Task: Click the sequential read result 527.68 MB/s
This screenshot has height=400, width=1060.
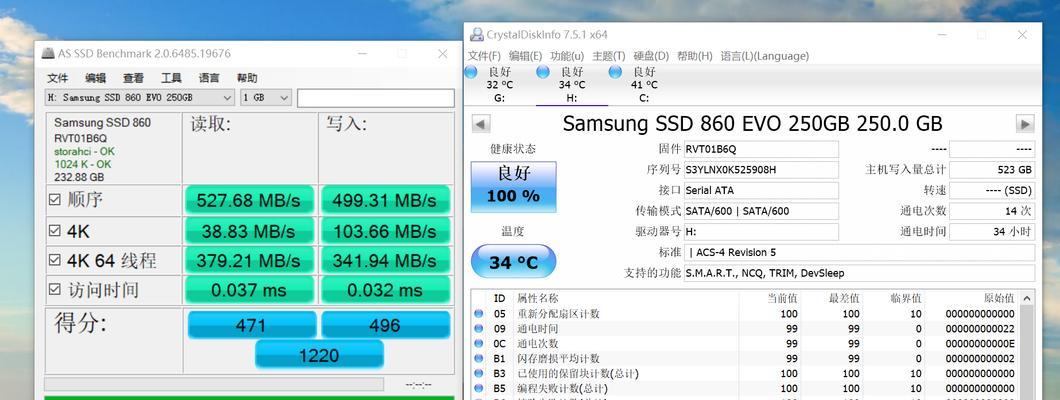Action: 249,200
